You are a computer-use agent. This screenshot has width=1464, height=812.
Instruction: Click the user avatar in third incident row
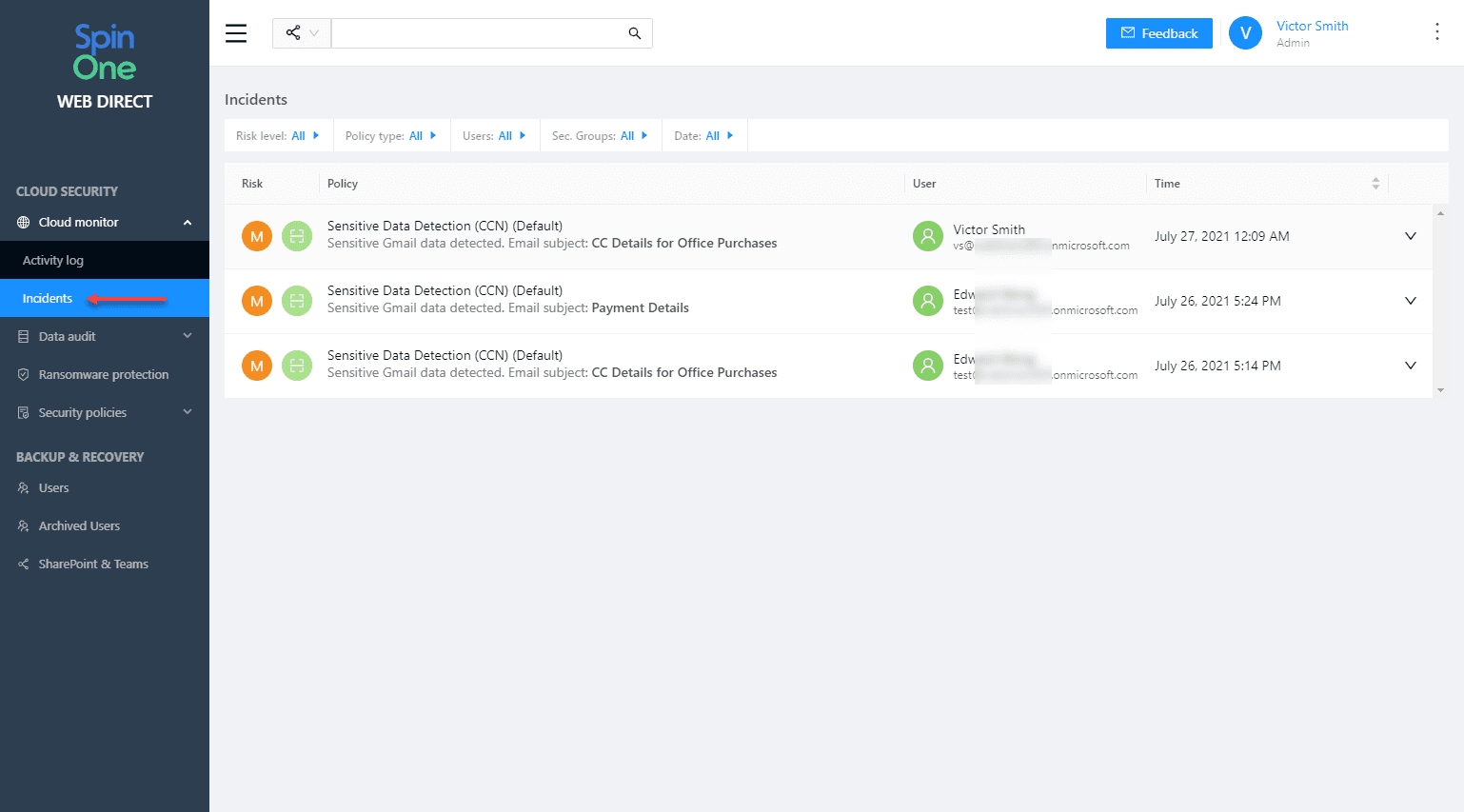[x=927, y=366]
